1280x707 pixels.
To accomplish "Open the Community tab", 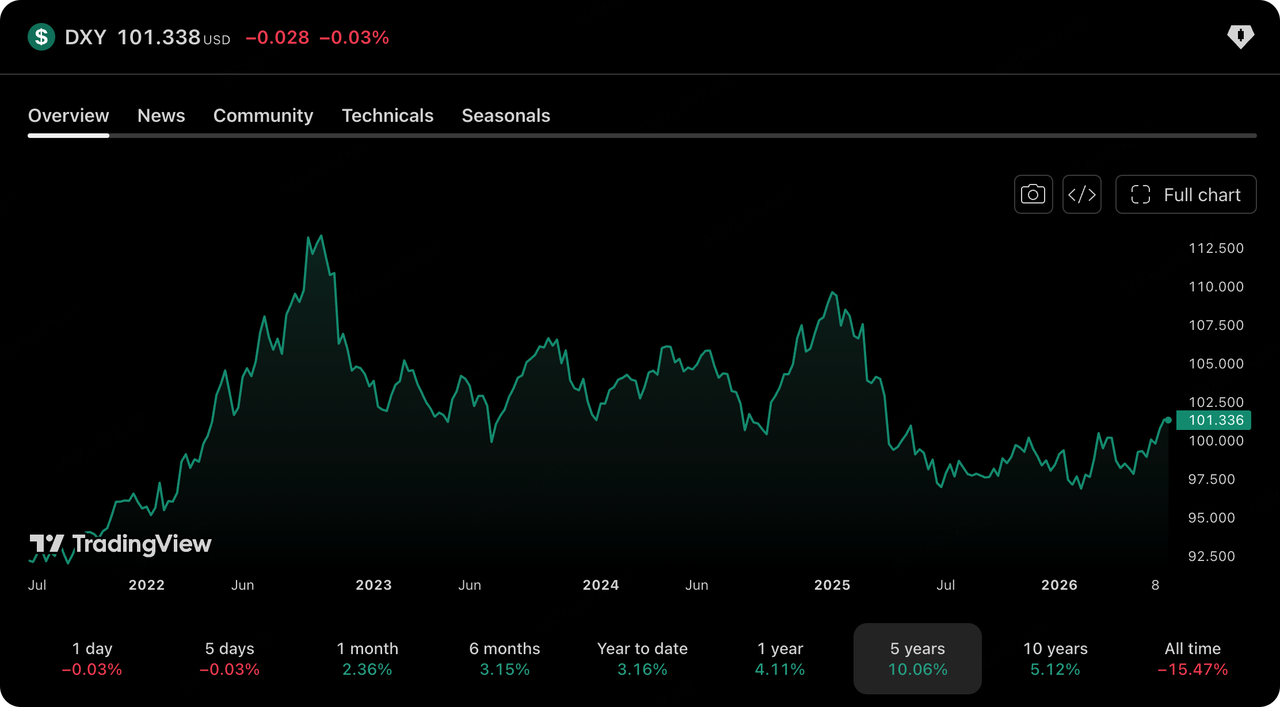I will tap(263, 116).
